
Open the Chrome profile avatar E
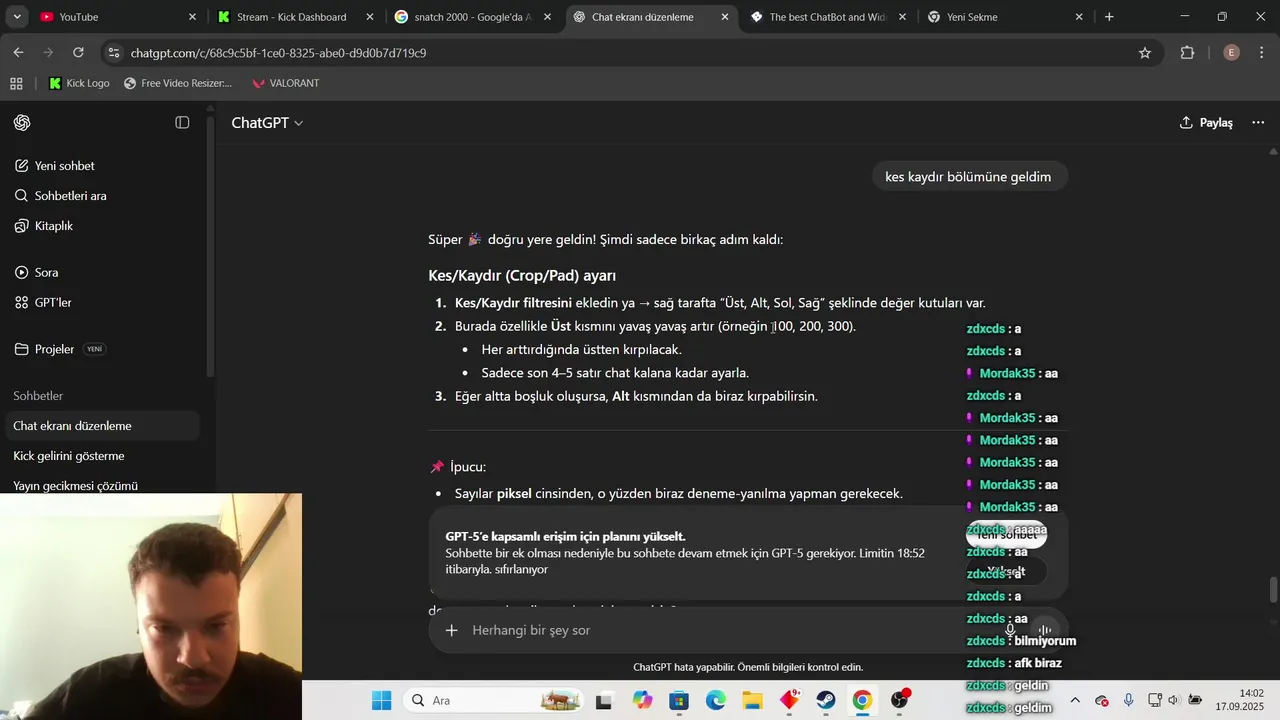click(x=1231, y=53)
